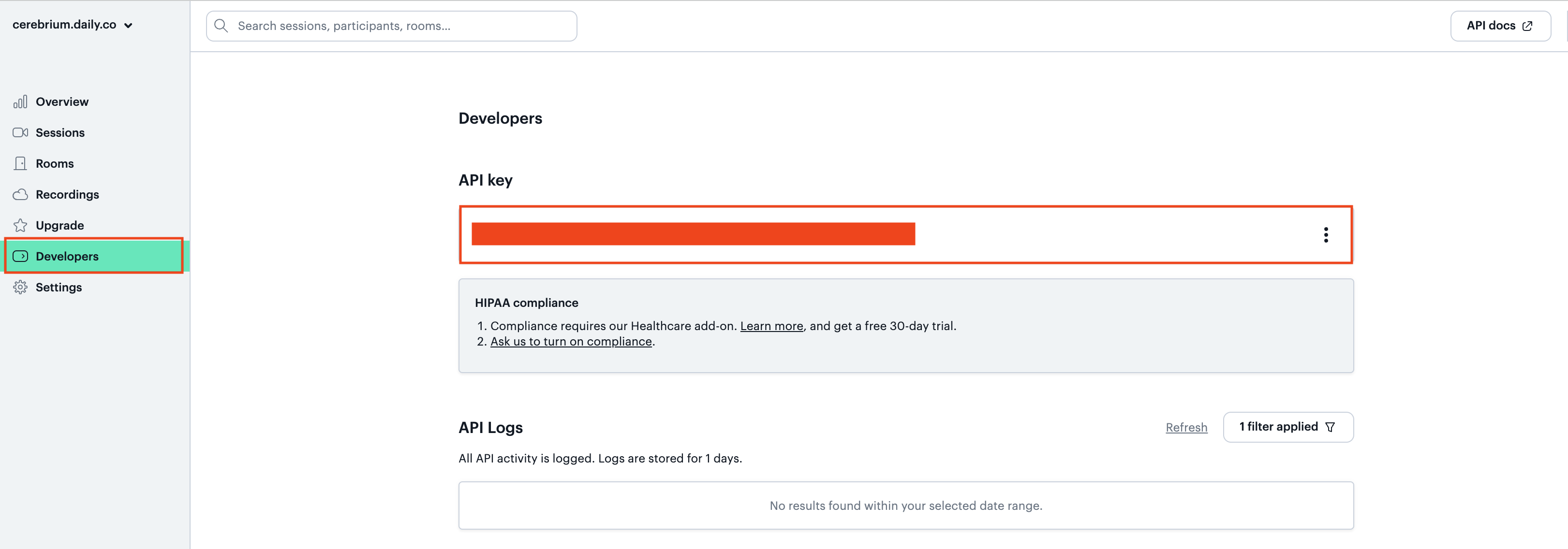
Task: Select the Settings sidebar item
Action: coord(59,287)
